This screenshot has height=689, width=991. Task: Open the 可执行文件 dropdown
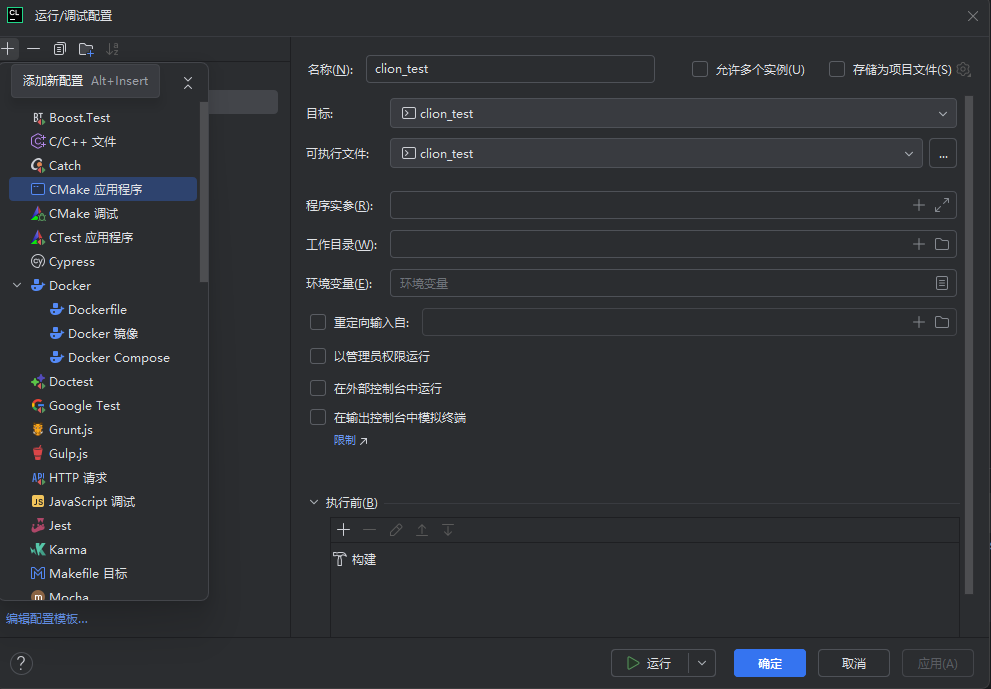pos(656,154)
